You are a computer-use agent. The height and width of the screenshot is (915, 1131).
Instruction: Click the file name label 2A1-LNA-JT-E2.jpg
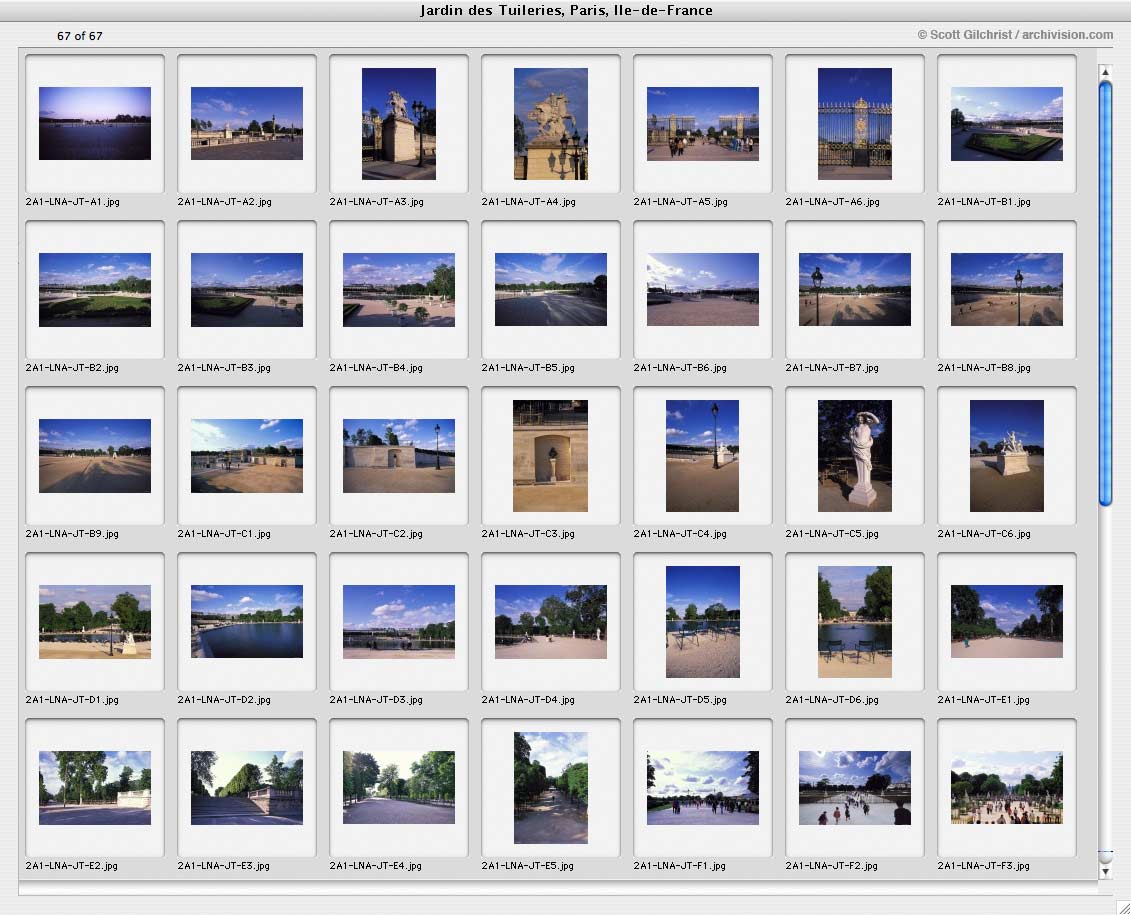tap(71, 865)
